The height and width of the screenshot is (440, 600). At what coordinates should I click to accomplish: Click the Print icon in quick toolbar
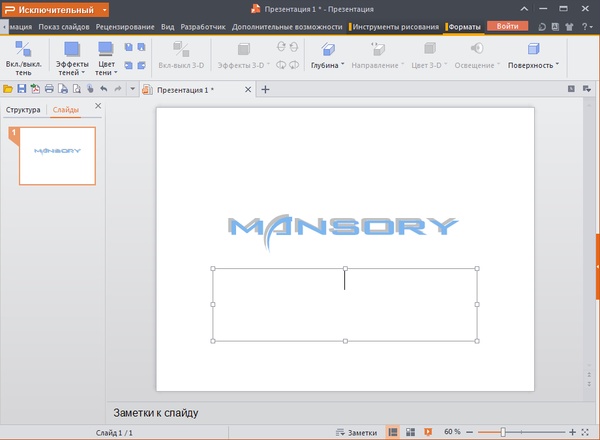coord(48,89)
